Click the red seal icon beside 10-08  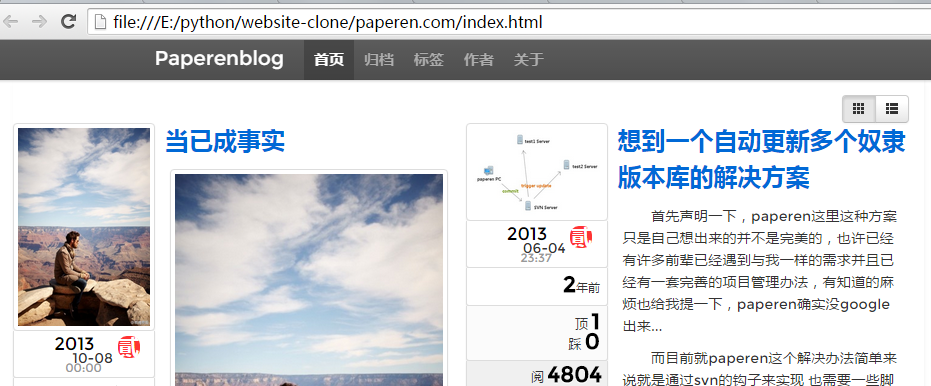coord(129,347)
